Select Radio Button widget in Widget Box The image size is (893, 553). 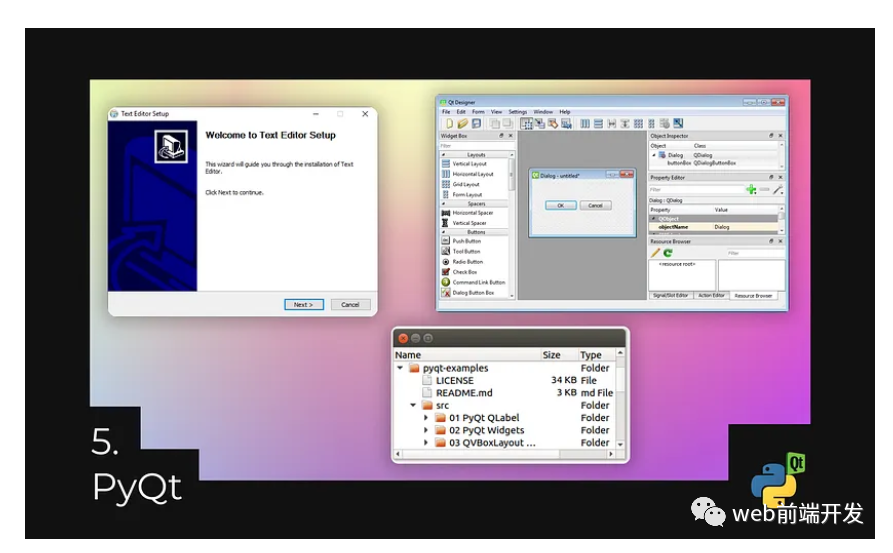click(462, 261)
